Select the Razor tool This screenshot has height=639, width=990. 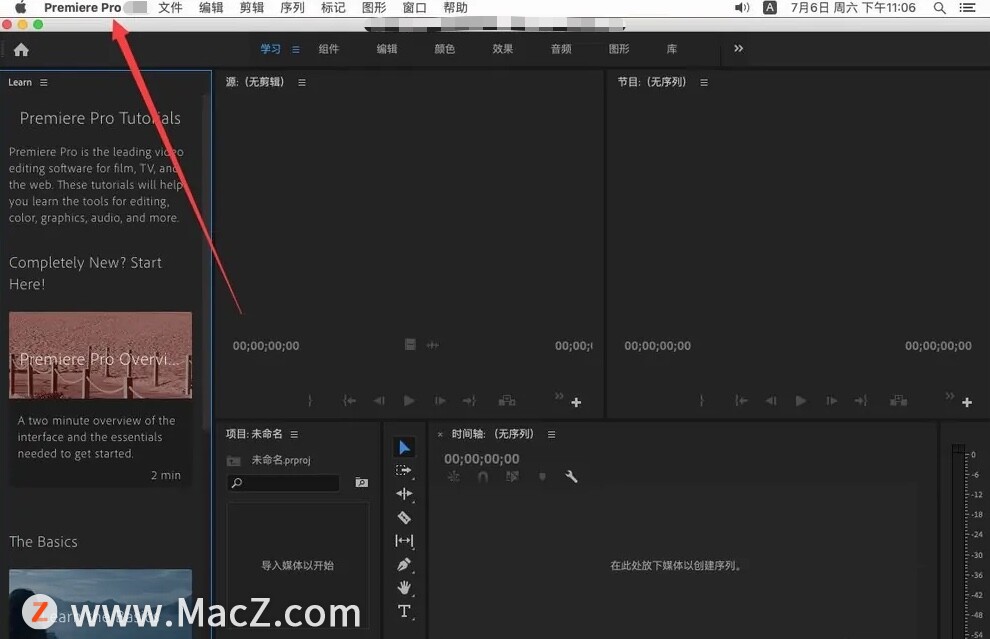coord(404,518)
